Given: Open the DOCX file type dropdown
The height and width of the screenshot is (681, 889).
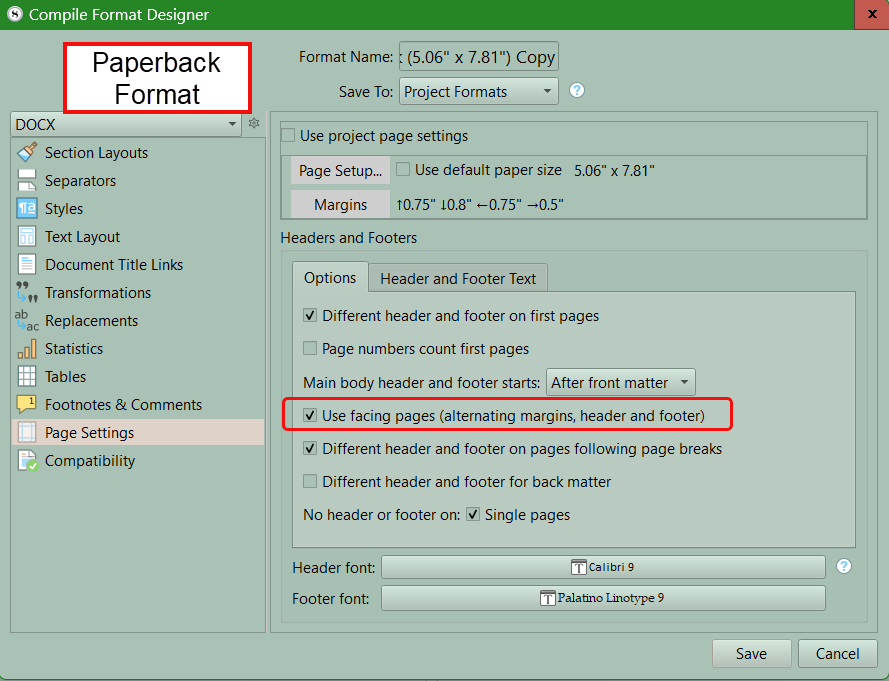Looking at the screenshot, I should click(x=125, y=125).
